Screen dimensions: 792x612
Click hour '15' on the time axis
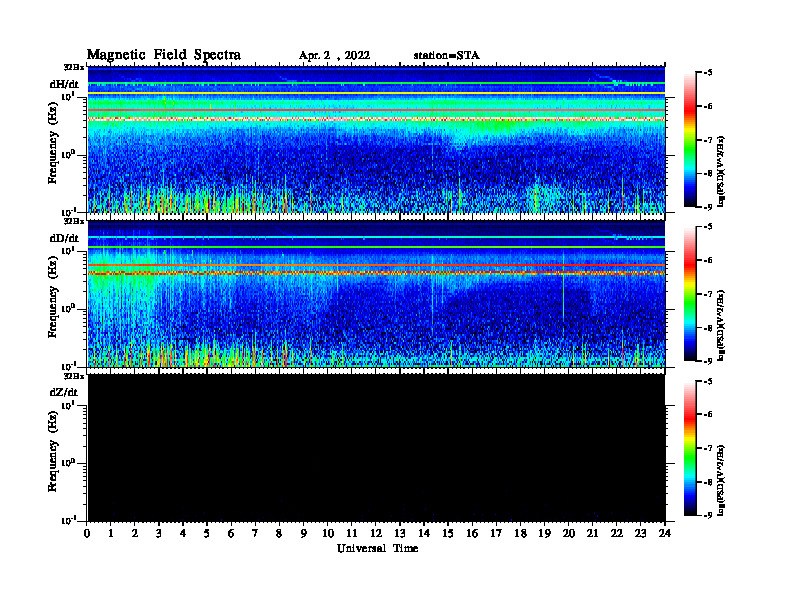pyautogui.click(x=448, y=534)
